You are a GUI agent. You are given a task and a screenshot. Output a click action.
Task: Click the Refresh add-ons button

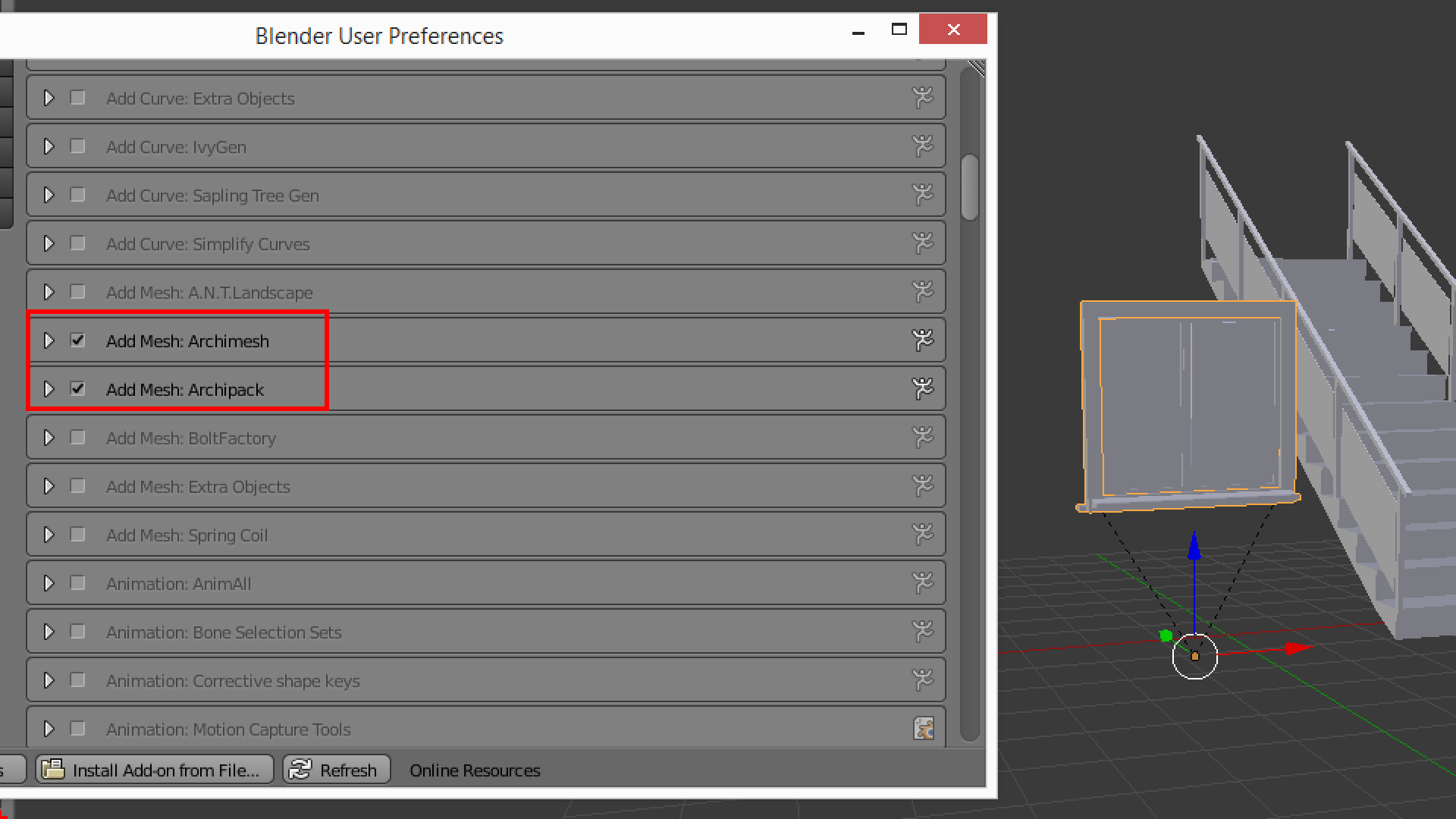[337, 770]
